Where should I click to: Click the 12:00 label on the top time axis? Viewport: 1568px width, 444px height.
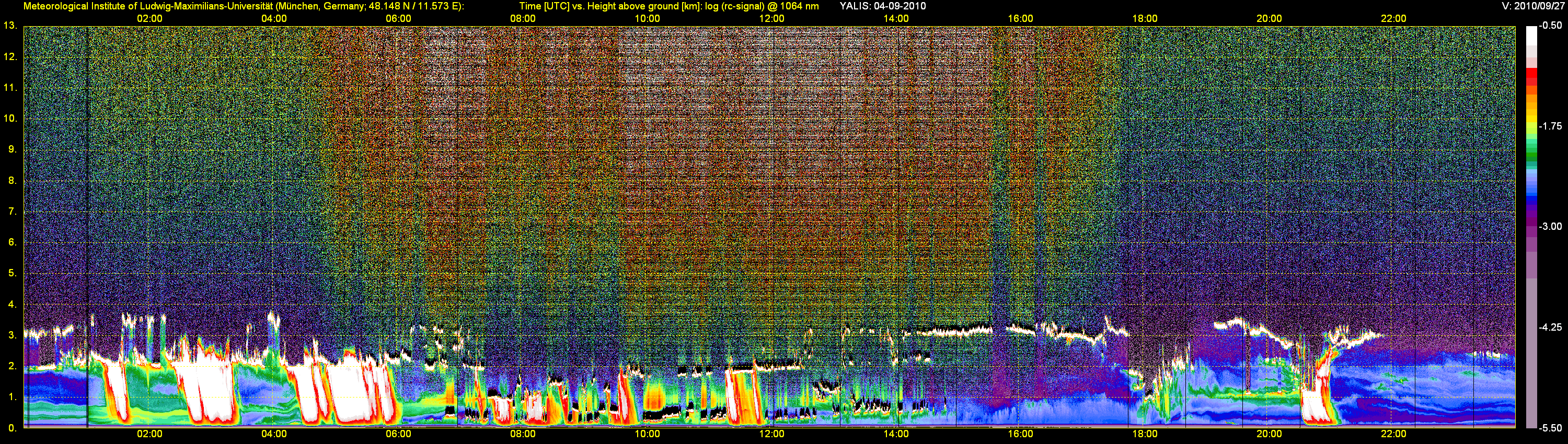pos(772,19)
